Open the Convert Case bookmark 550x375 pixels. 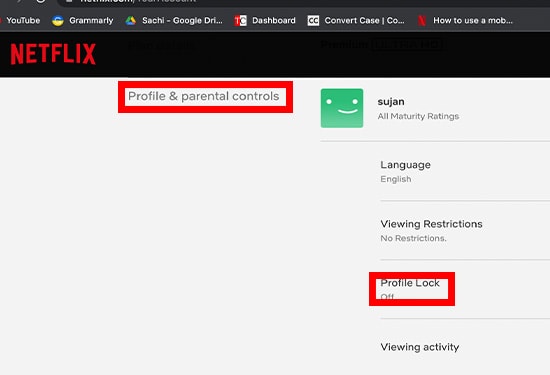click(364, 21)
